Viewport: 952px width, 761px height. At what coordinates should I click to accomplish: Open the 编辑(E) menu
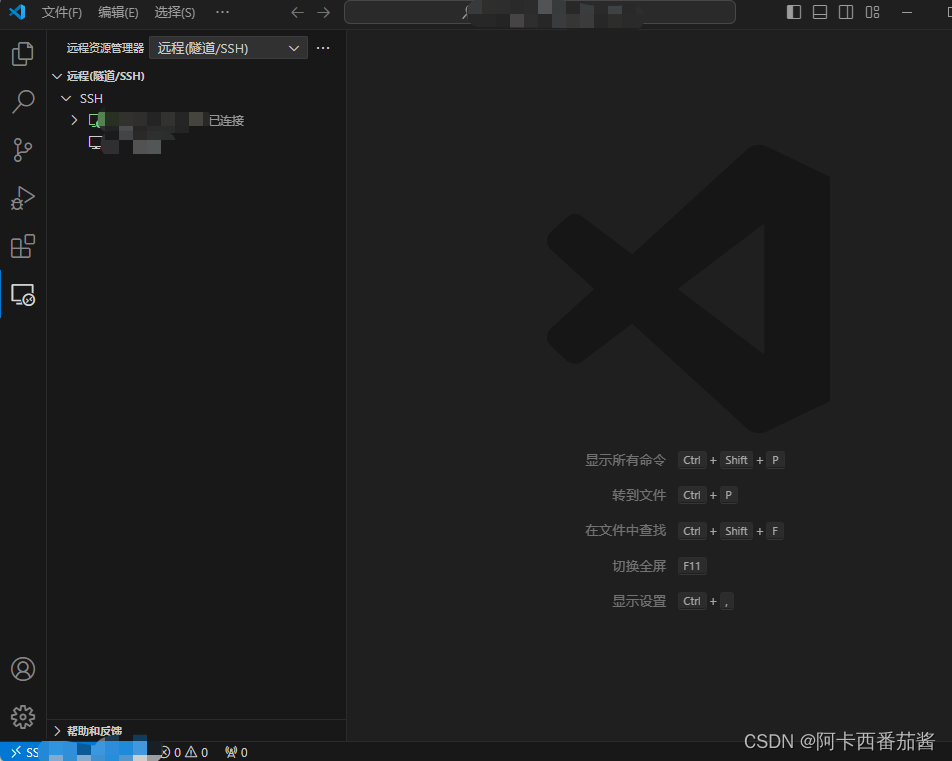coord(118,12)
